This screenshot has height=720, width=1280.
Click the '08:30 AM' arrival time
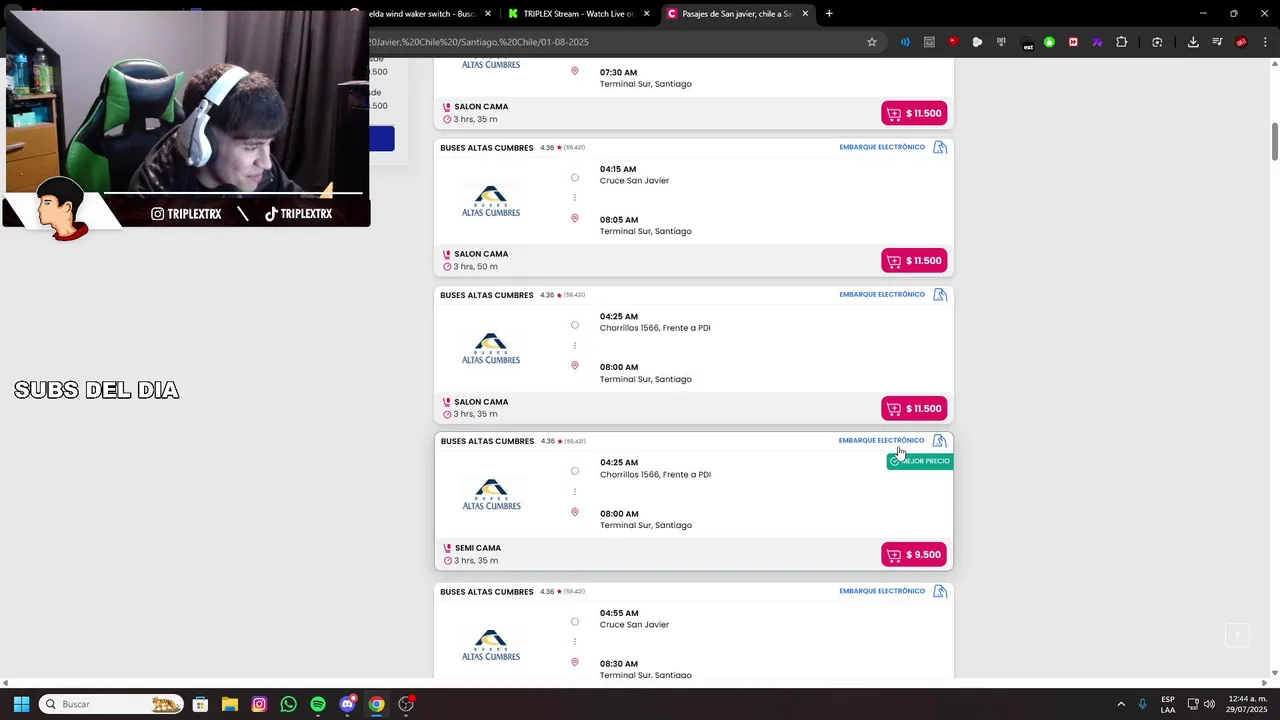pos(619,664)
